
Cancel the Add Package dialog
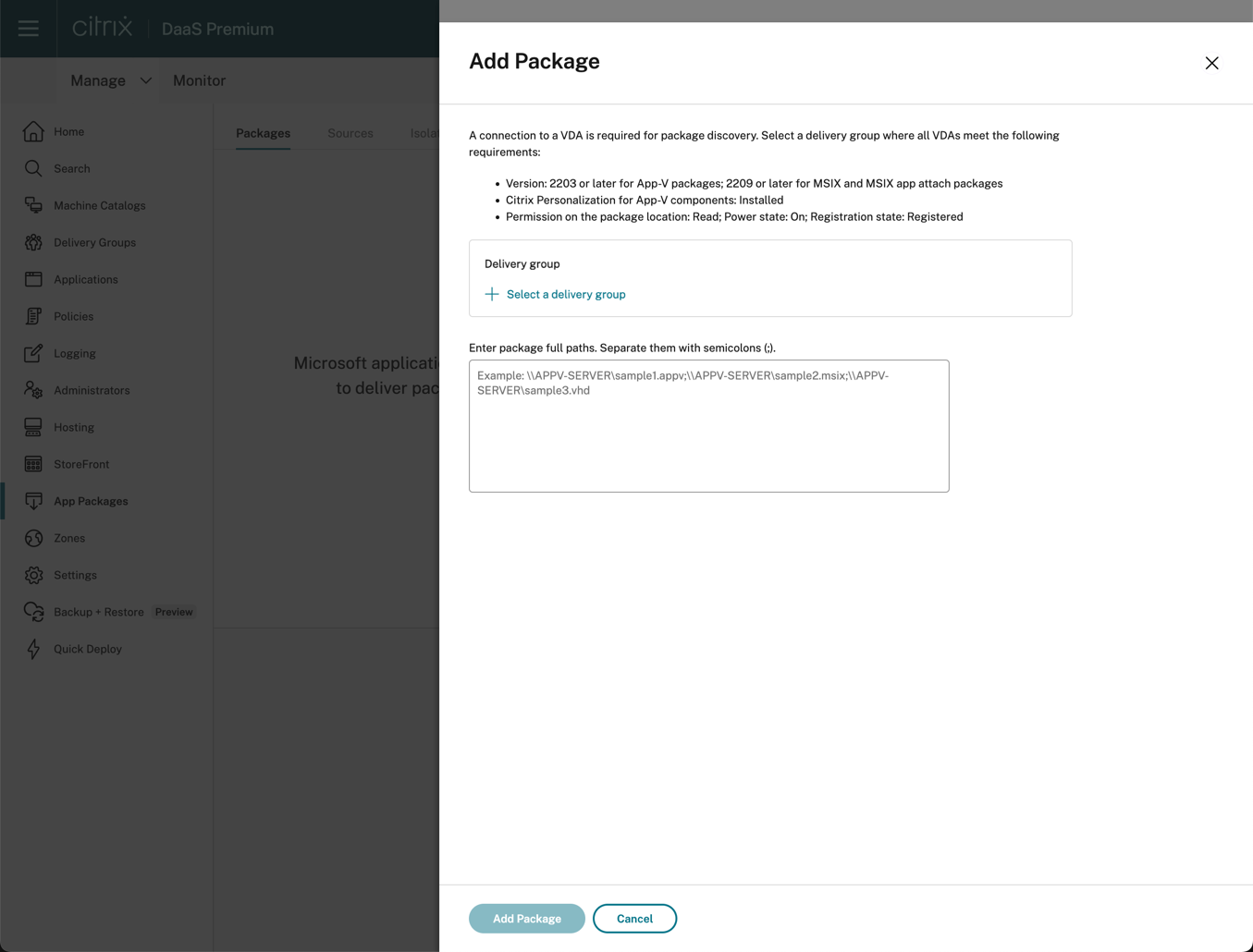[x=634, y=919]
